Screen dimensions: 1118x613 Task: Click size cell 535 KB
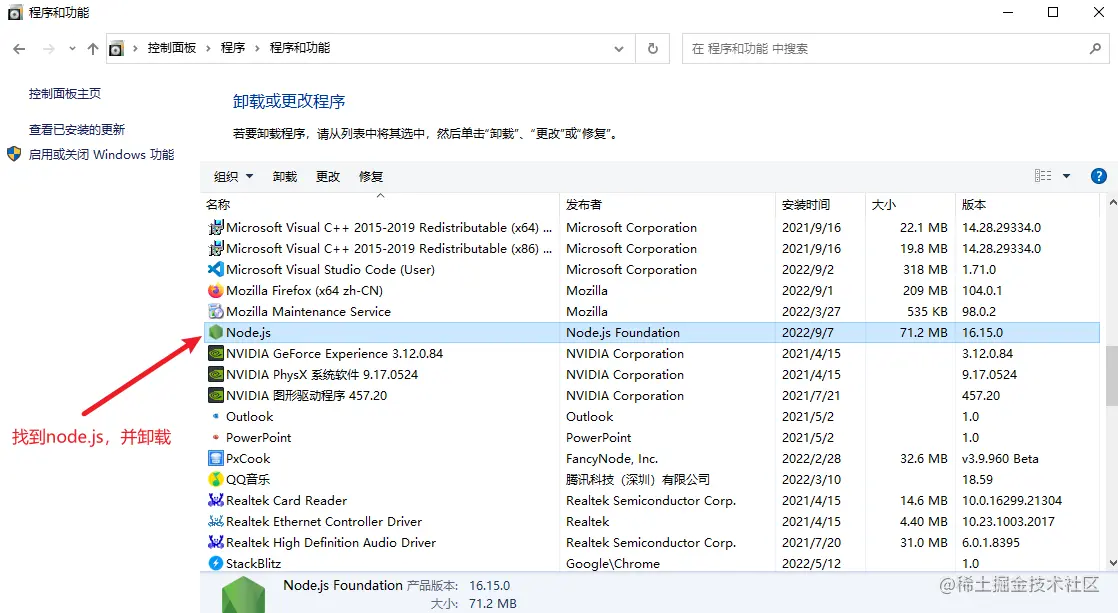927,311
